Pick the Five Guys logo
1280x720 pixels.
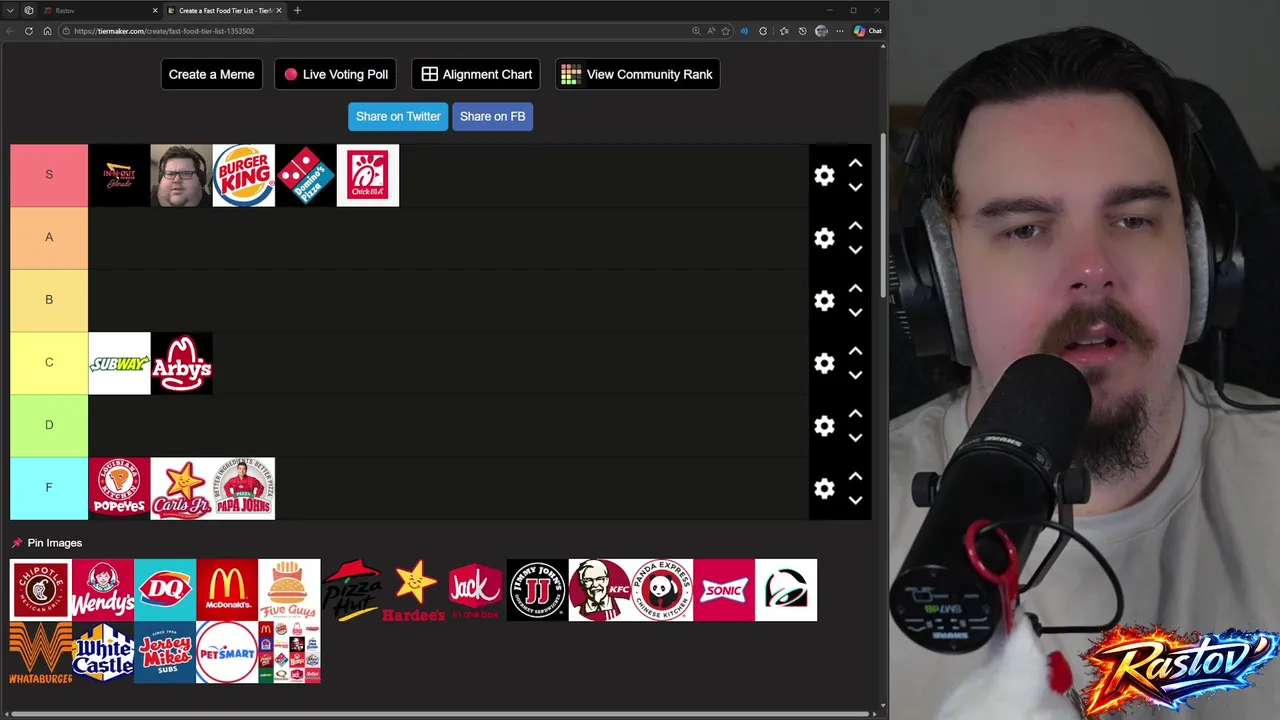point(289,590)
